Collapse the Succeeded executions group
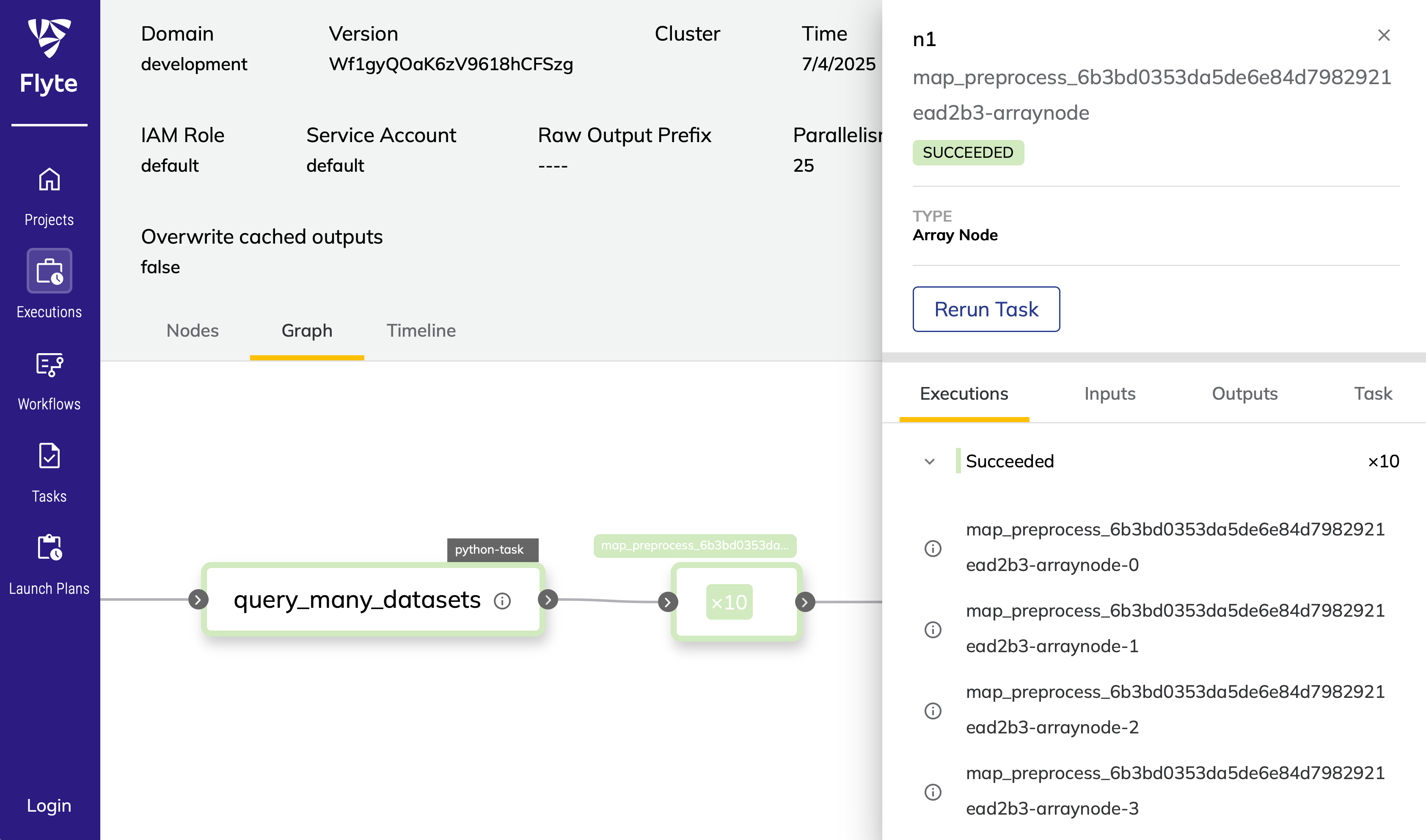This screenshot has width=1426, height=840. (929, 461)
